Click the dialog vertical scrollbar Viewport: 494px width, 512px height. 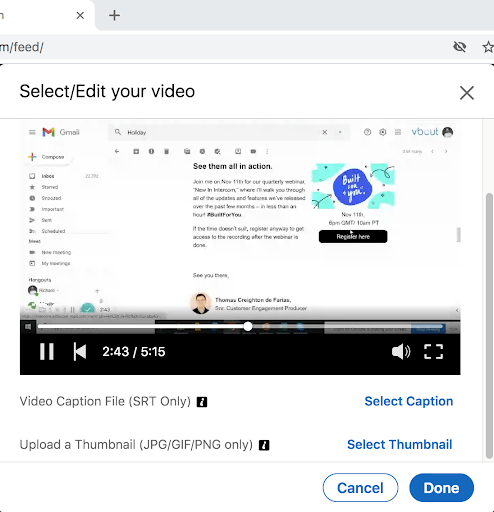coord(489,326)
